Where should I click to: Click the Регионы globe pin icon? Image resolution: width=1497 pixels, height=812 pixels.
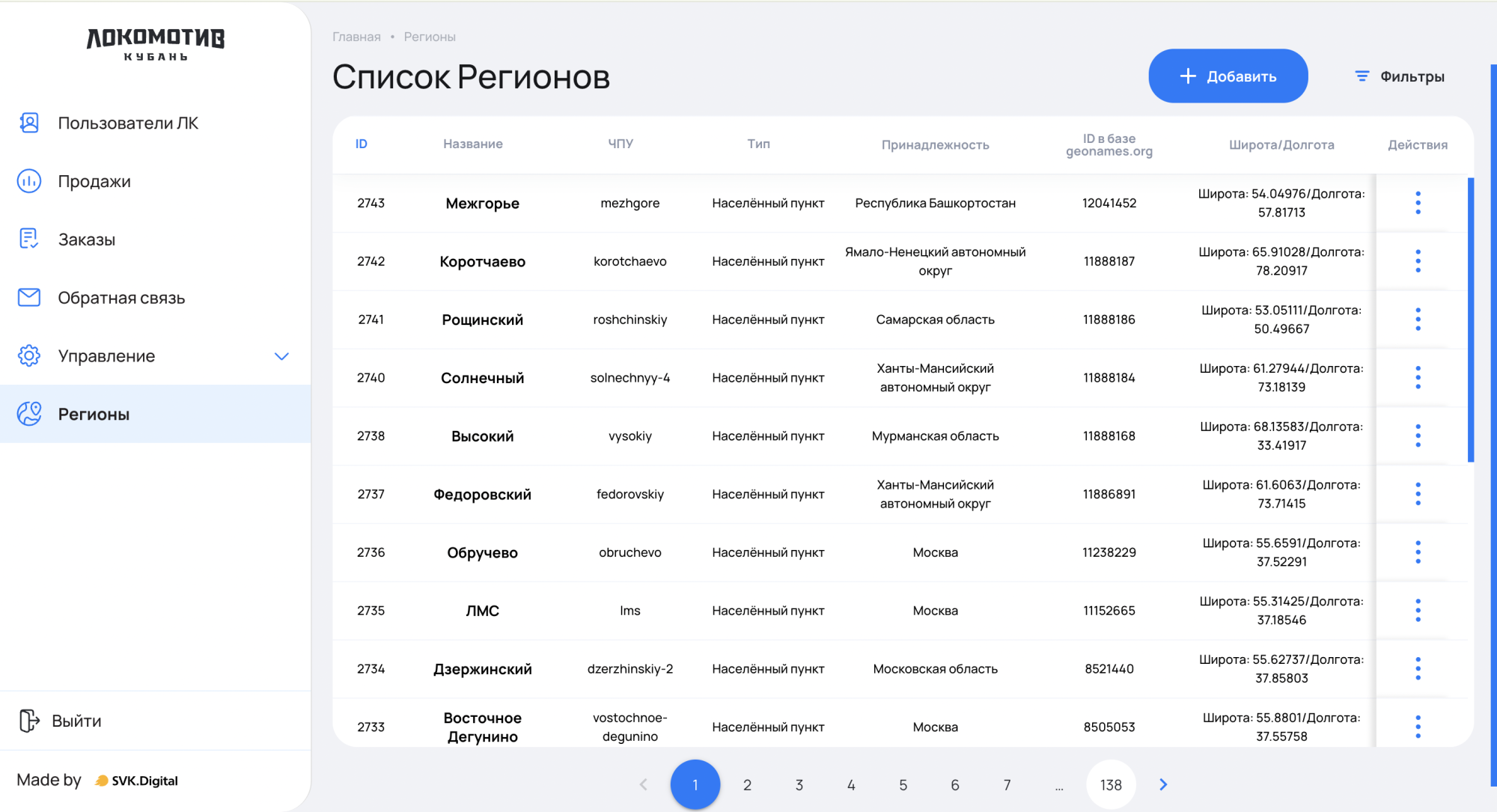(x=29, y=414)
